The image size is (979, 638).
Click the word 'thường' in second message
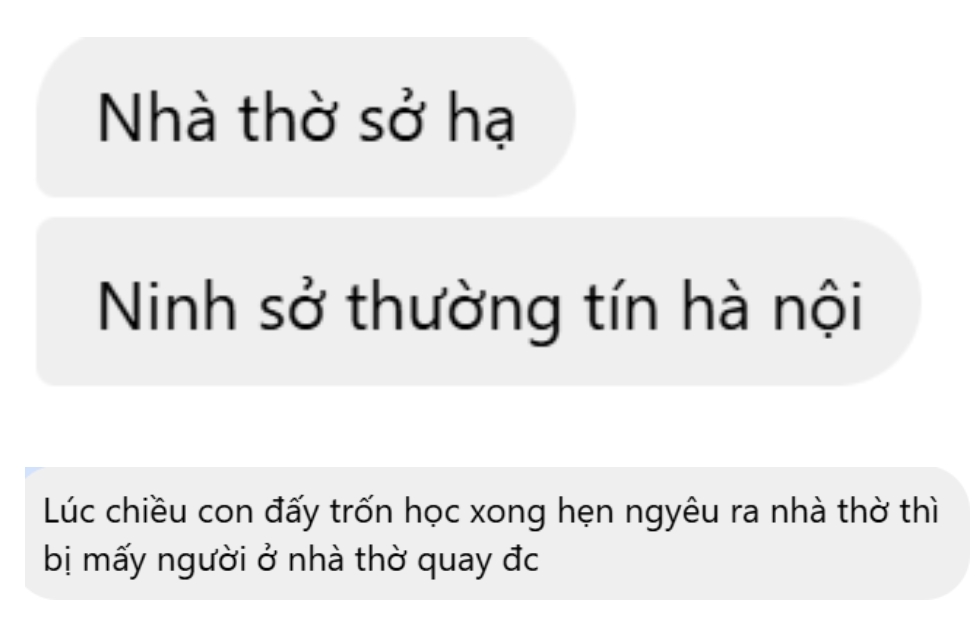point(454,309)
